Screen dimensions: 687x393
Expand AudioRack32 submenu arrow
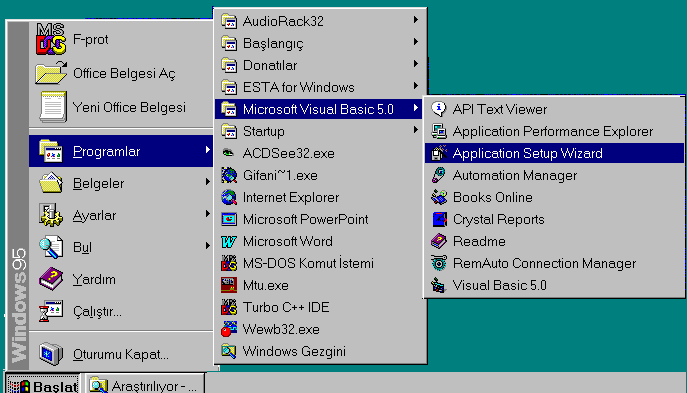(x=415, y=20)
